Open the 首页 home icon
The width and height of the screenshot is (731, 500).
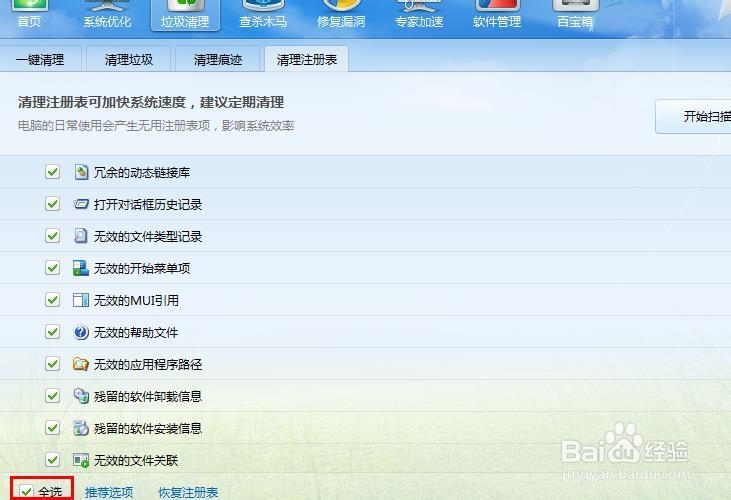pos(29,14)
